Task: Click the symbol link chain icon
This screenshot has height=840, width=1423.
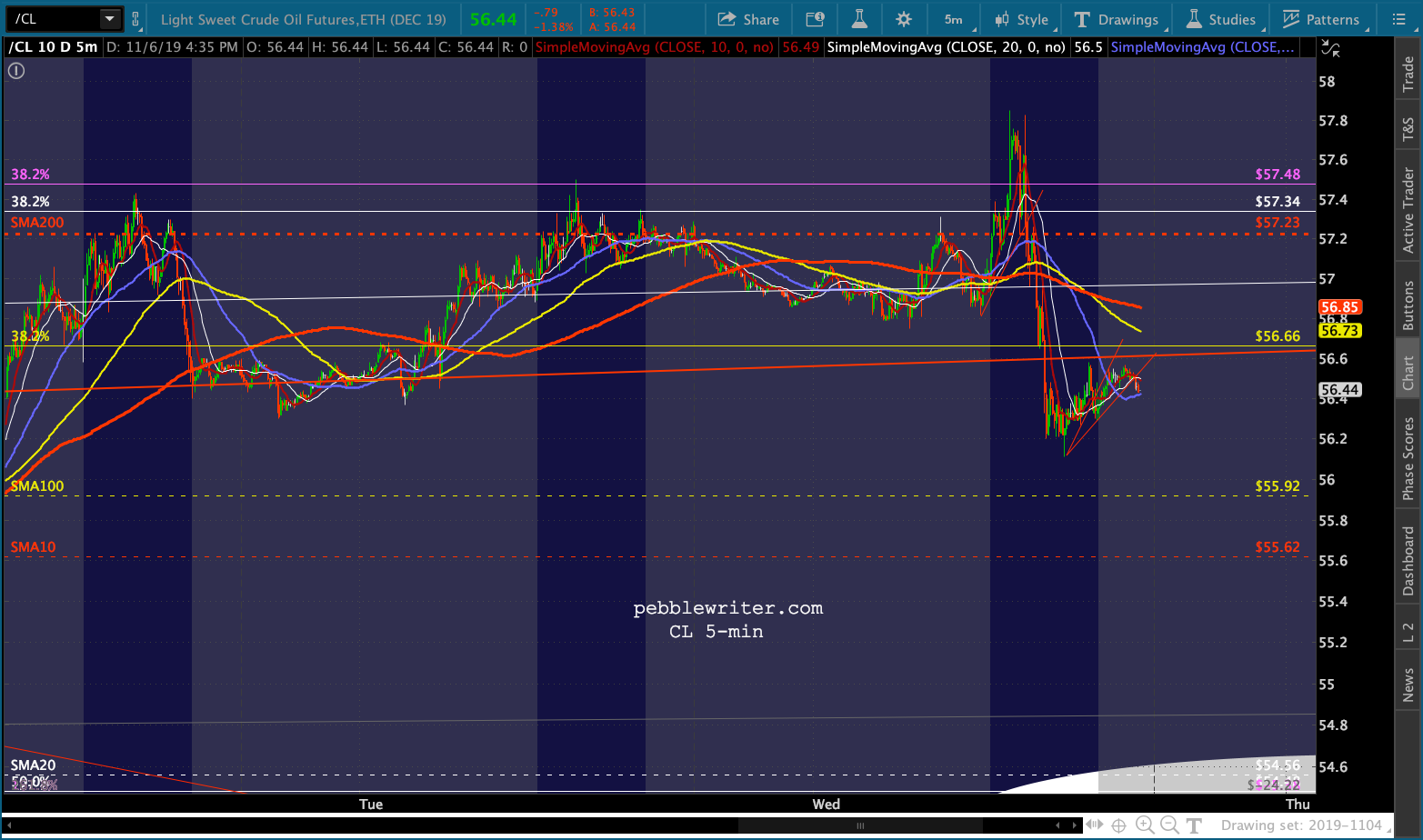Action: [x=135, y=19]
